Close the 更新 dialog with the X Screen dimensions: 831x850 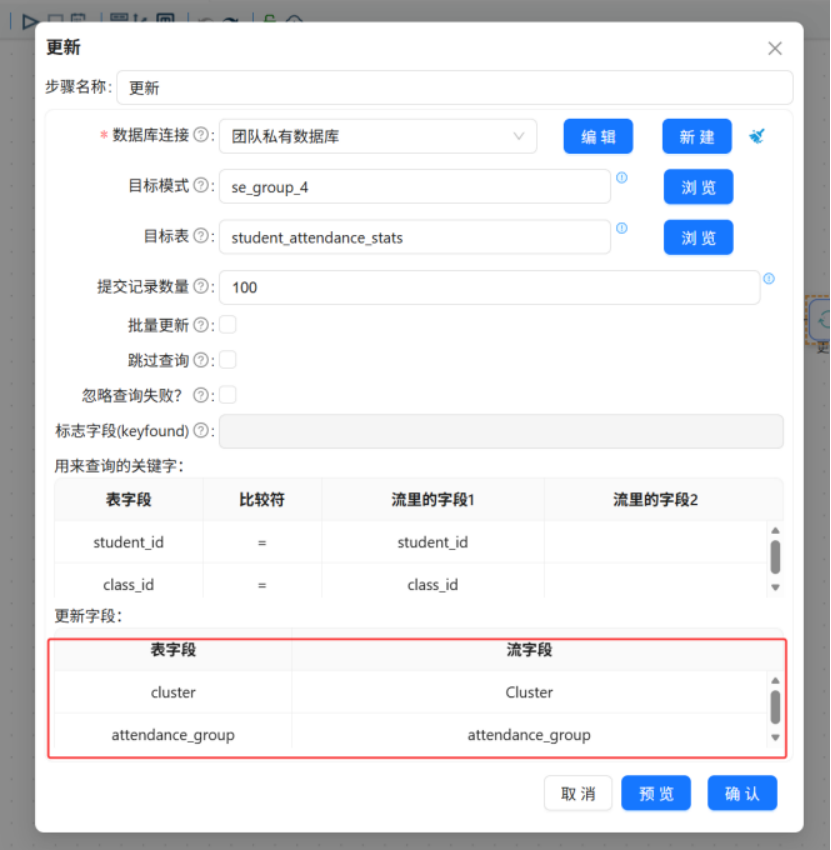[775, 48]
